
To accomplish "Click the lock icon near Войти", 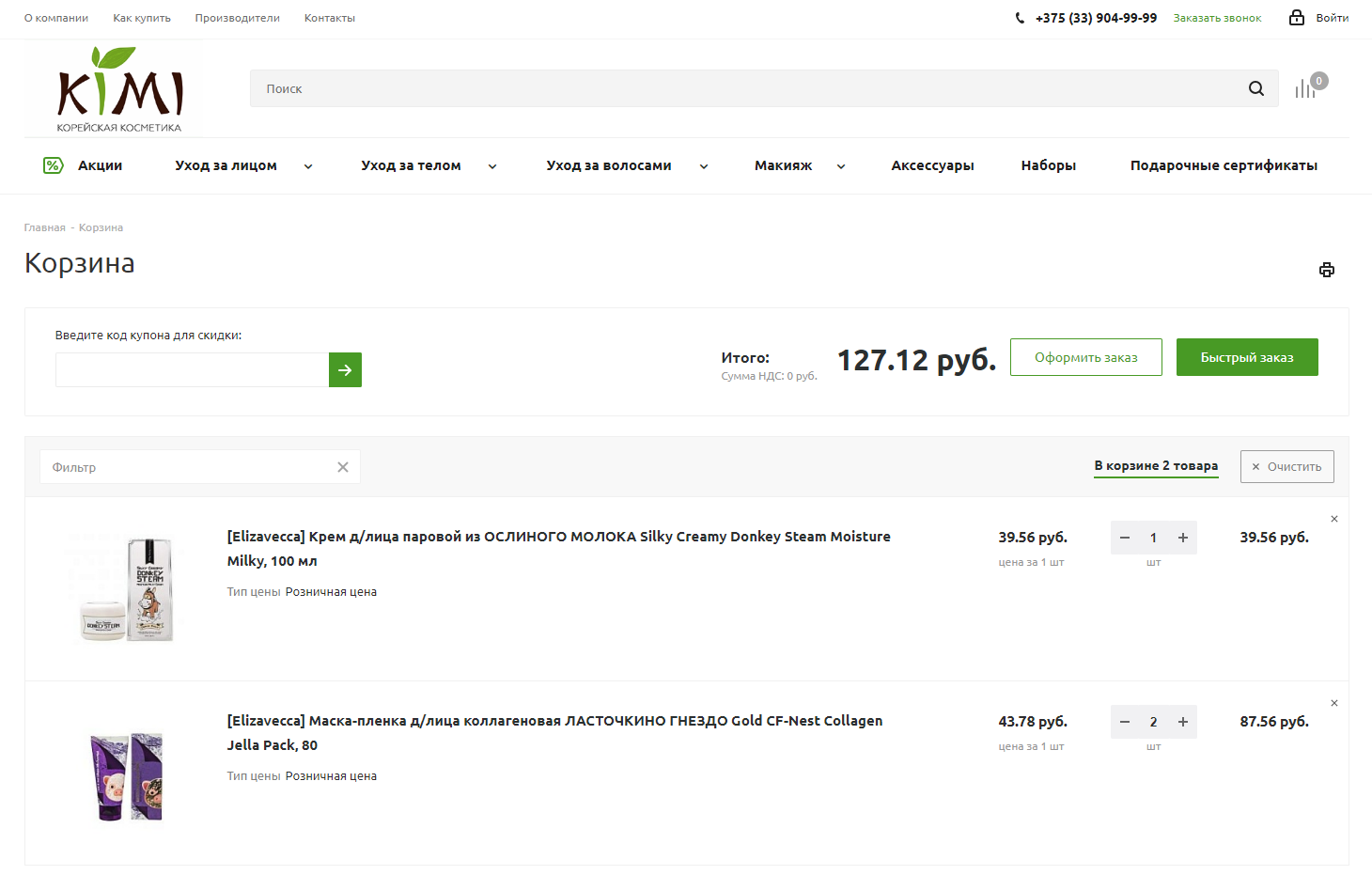I will click(1297, 17).
